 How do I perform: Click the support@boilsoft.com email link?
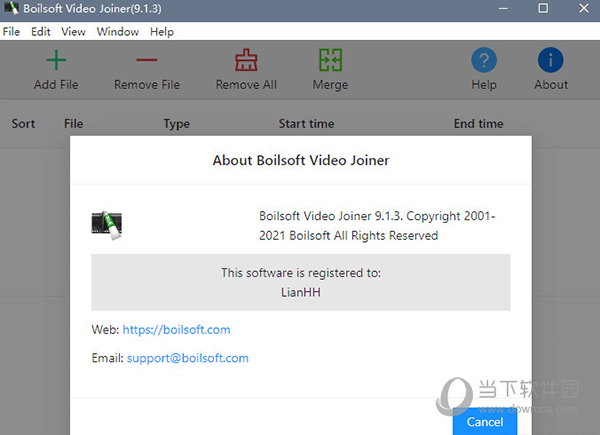point(188,358)
